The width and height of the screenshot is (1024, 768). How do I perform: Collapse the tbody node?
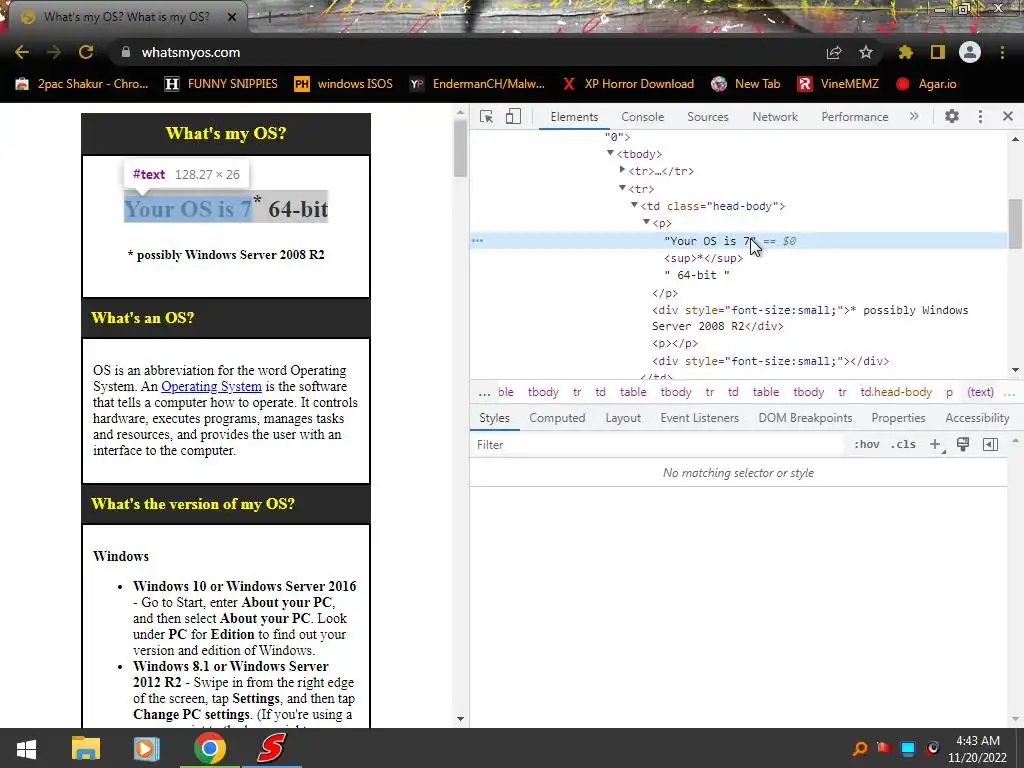coord(611,153)
